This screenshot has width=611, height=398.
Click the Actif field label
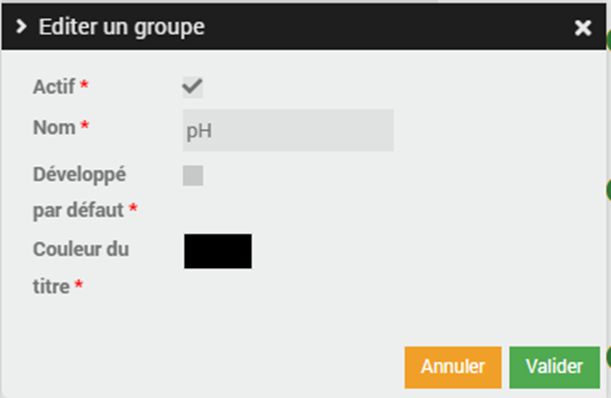click(54, 87)
